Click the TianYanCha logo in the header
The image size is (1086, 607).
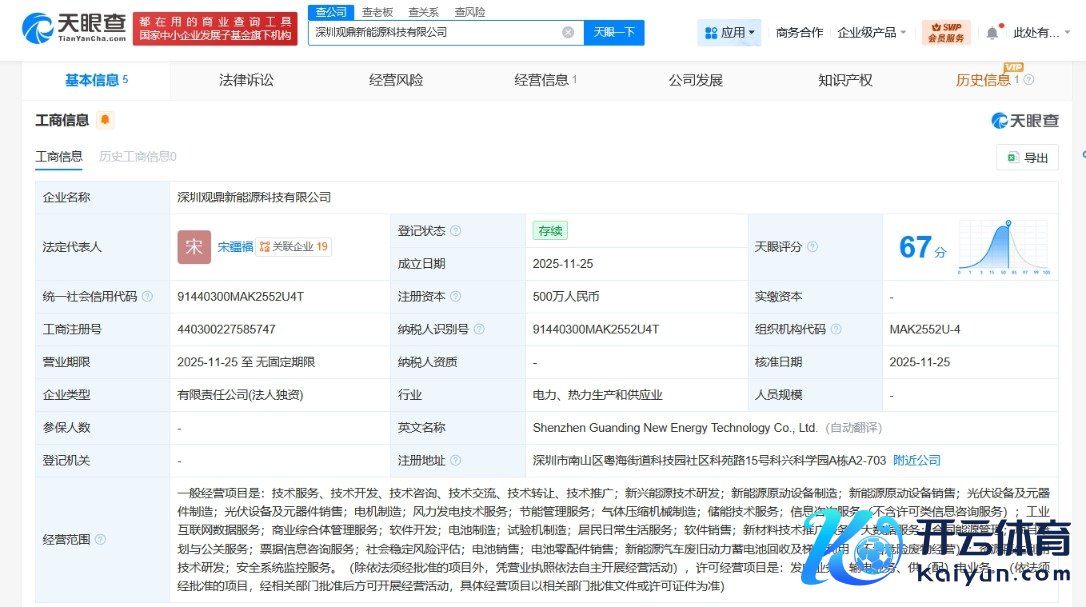coord(74,29)
